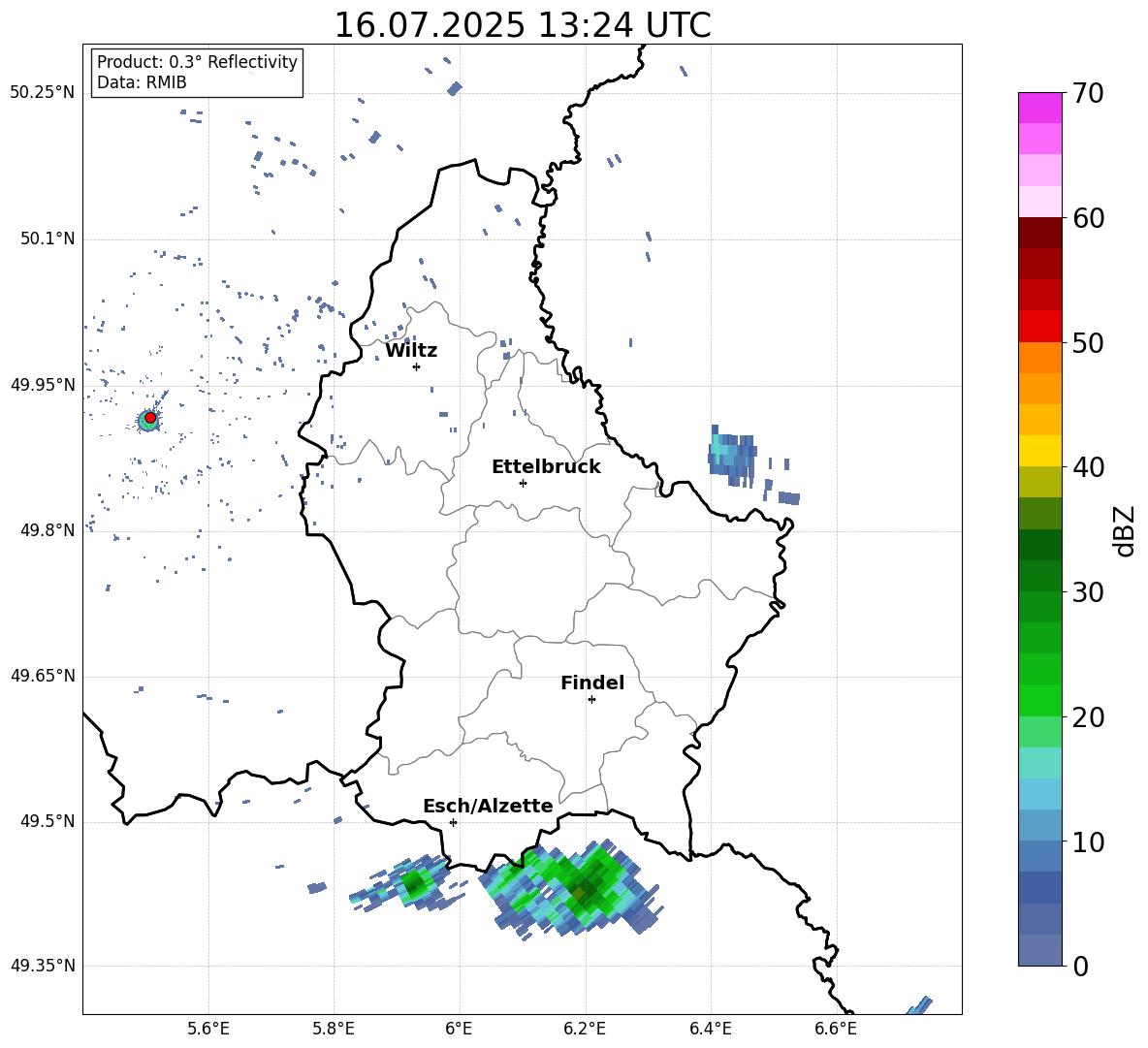Image resolution: width=1148 pixels, height=1048 pixels.
Task: Click the 49.8°N latitude label
Action: tap(48, 530)
